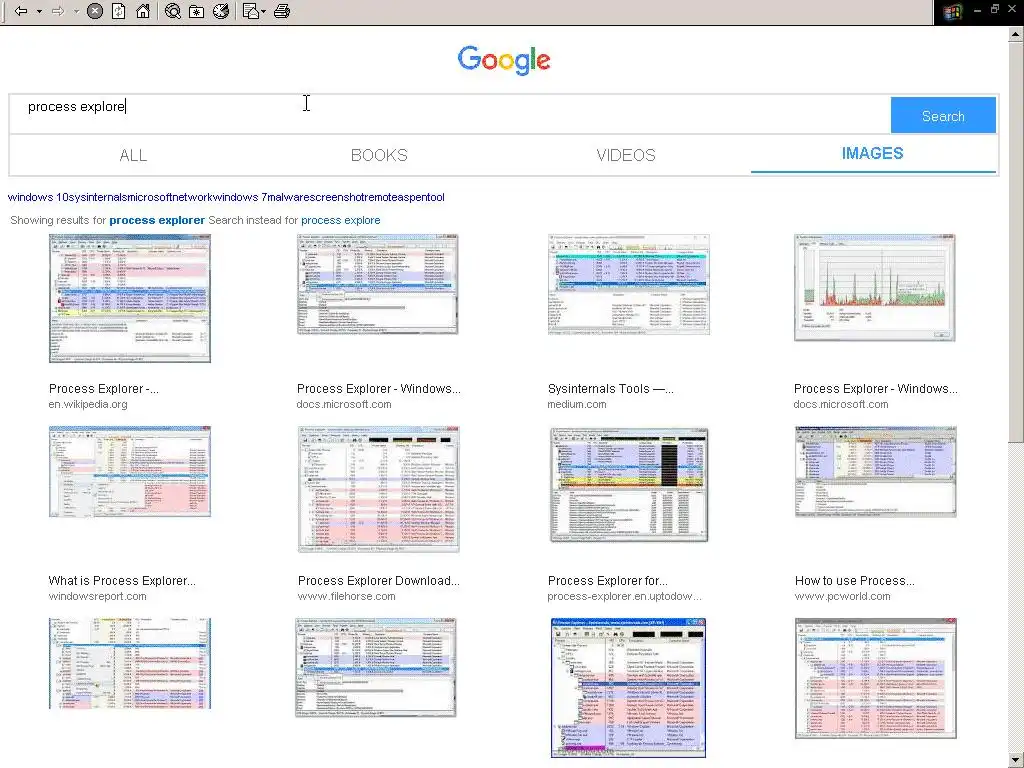Screen dimensions: 1024x768
Task: Open third-row thumbnail under uptodown result
Action: click(628, 688)
